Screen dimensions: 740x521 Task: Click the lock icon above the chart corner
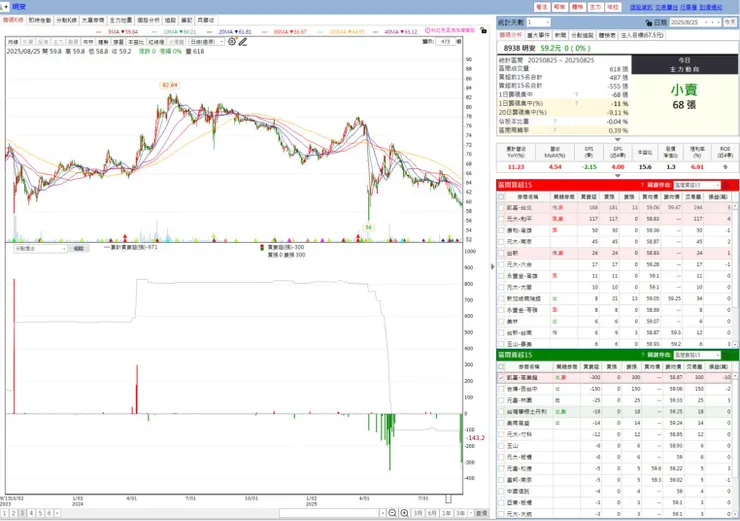coord(483,30)
